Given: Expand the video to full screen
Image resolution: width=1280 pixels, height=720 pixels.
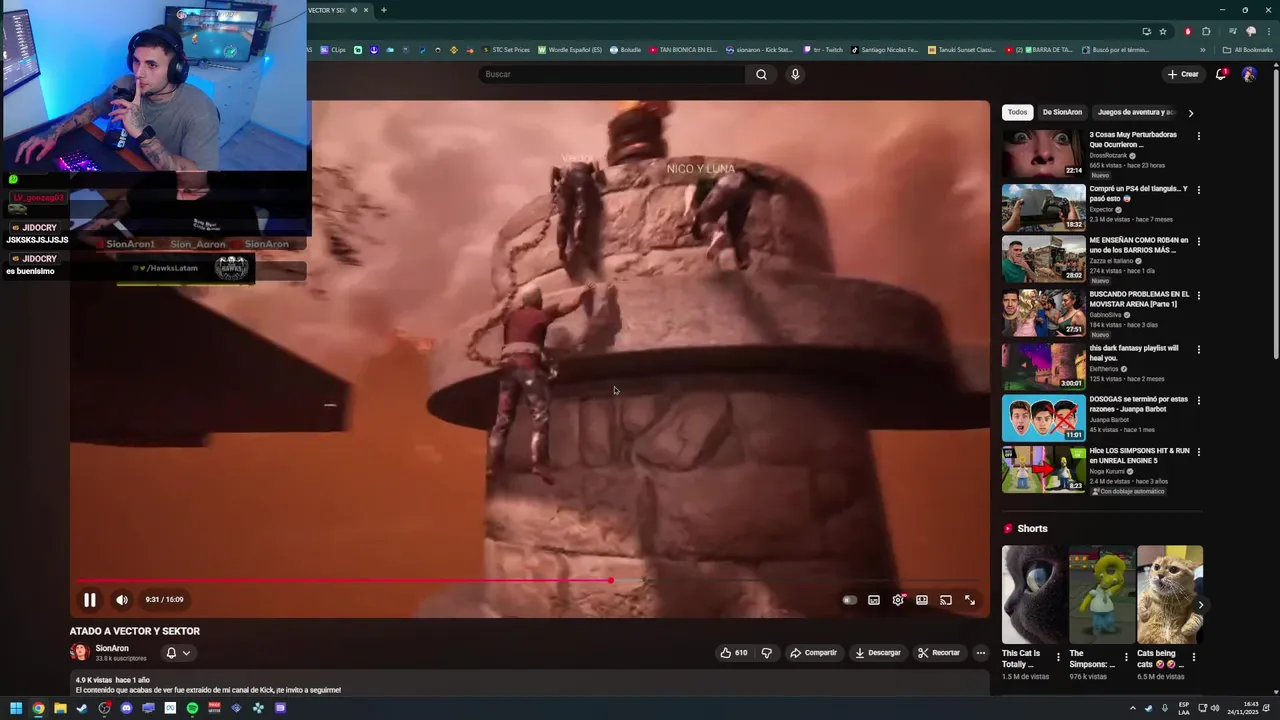Looking at the screenshot, I should [970, 600].
